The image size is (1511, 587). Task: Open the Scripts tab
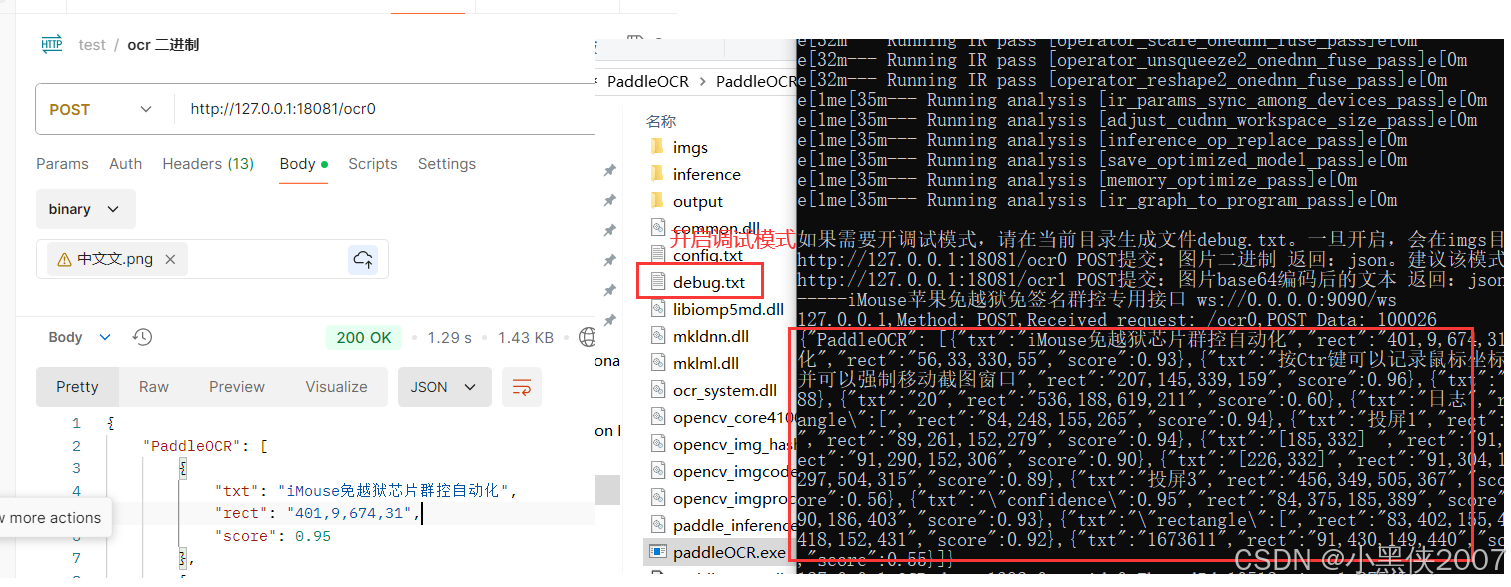(373, 164)
